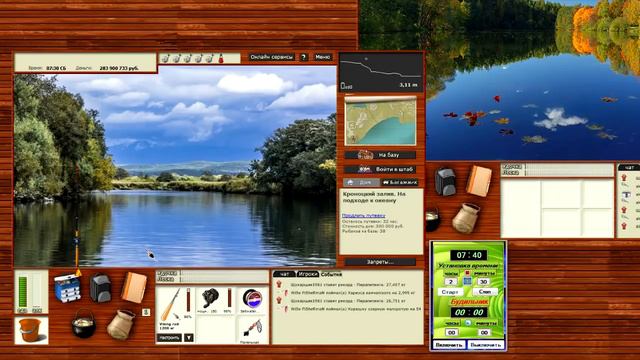
Task: Click the reel wear red bar
Action: point(229,298)
